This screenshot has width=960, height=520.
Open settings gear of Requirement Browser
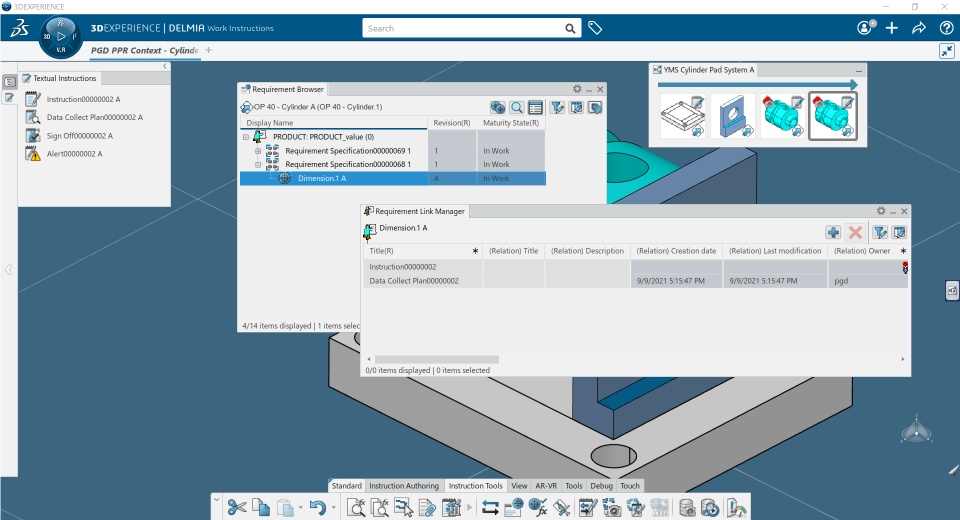[577, 89]
